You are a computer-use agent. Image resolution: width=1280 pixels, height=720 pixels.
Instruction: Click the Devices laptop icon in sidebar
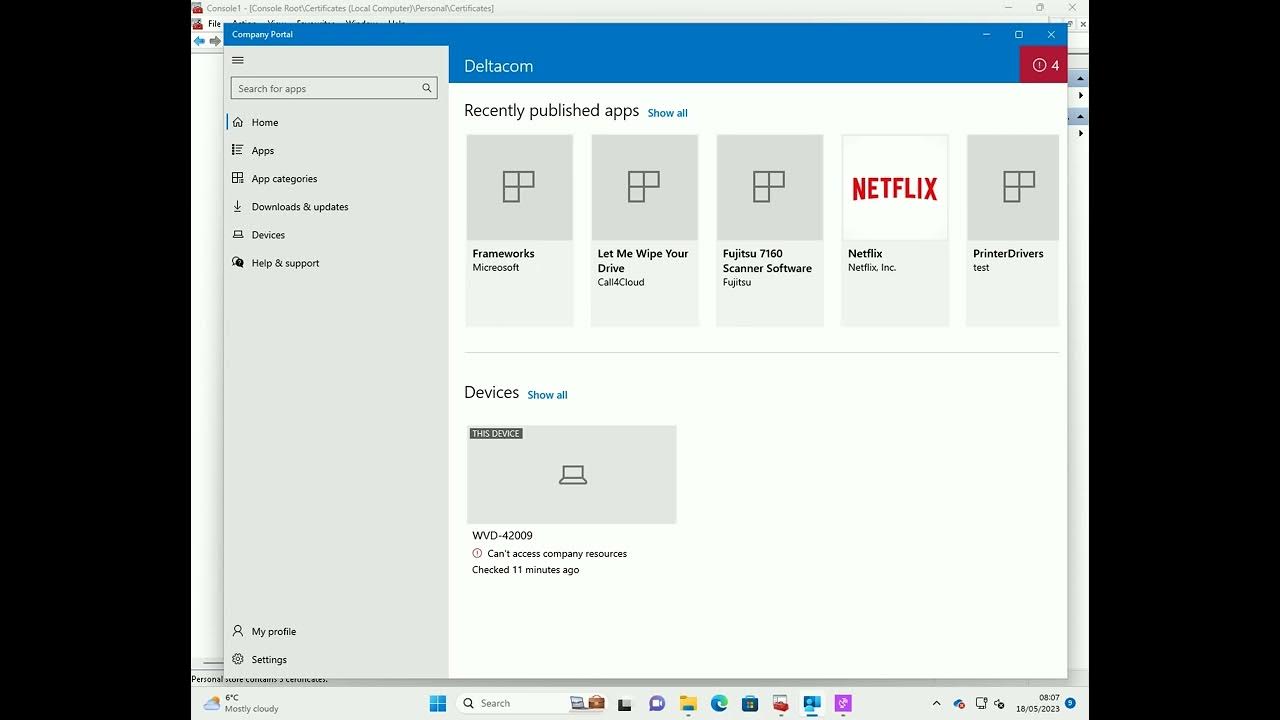click(x=238, y=234)
